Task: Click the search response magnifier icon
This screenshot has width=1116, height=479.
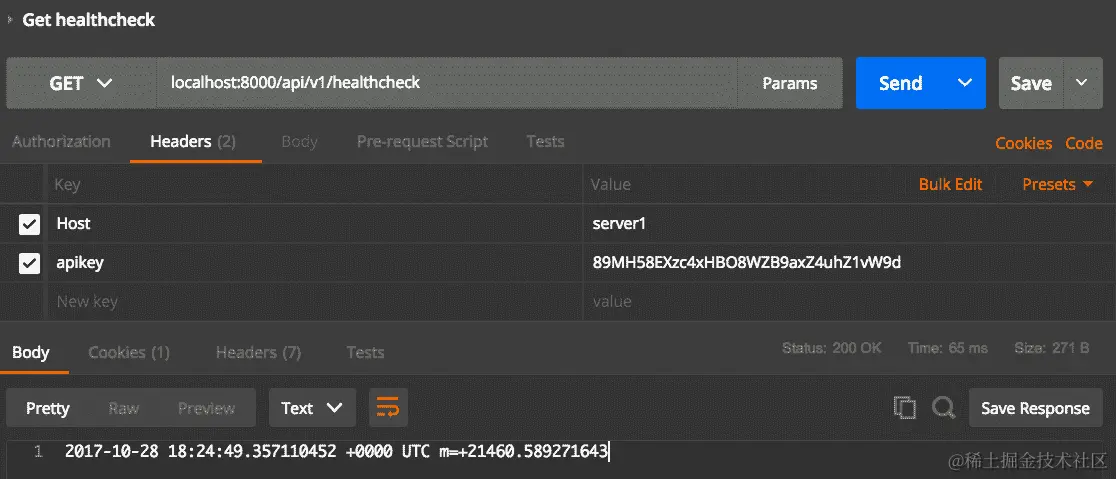Action: 943,408
